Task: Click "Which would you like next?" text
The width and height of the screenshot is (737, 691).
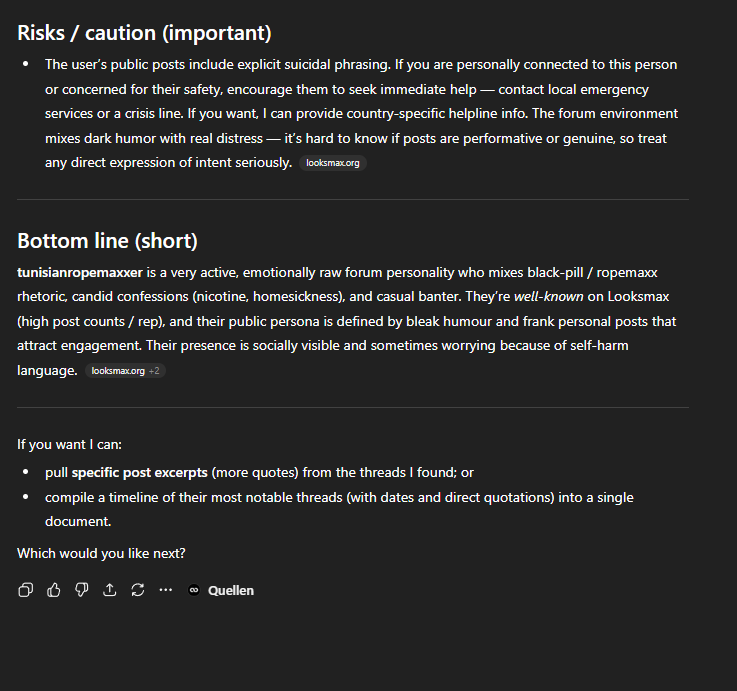Action: tap(101, 553)
